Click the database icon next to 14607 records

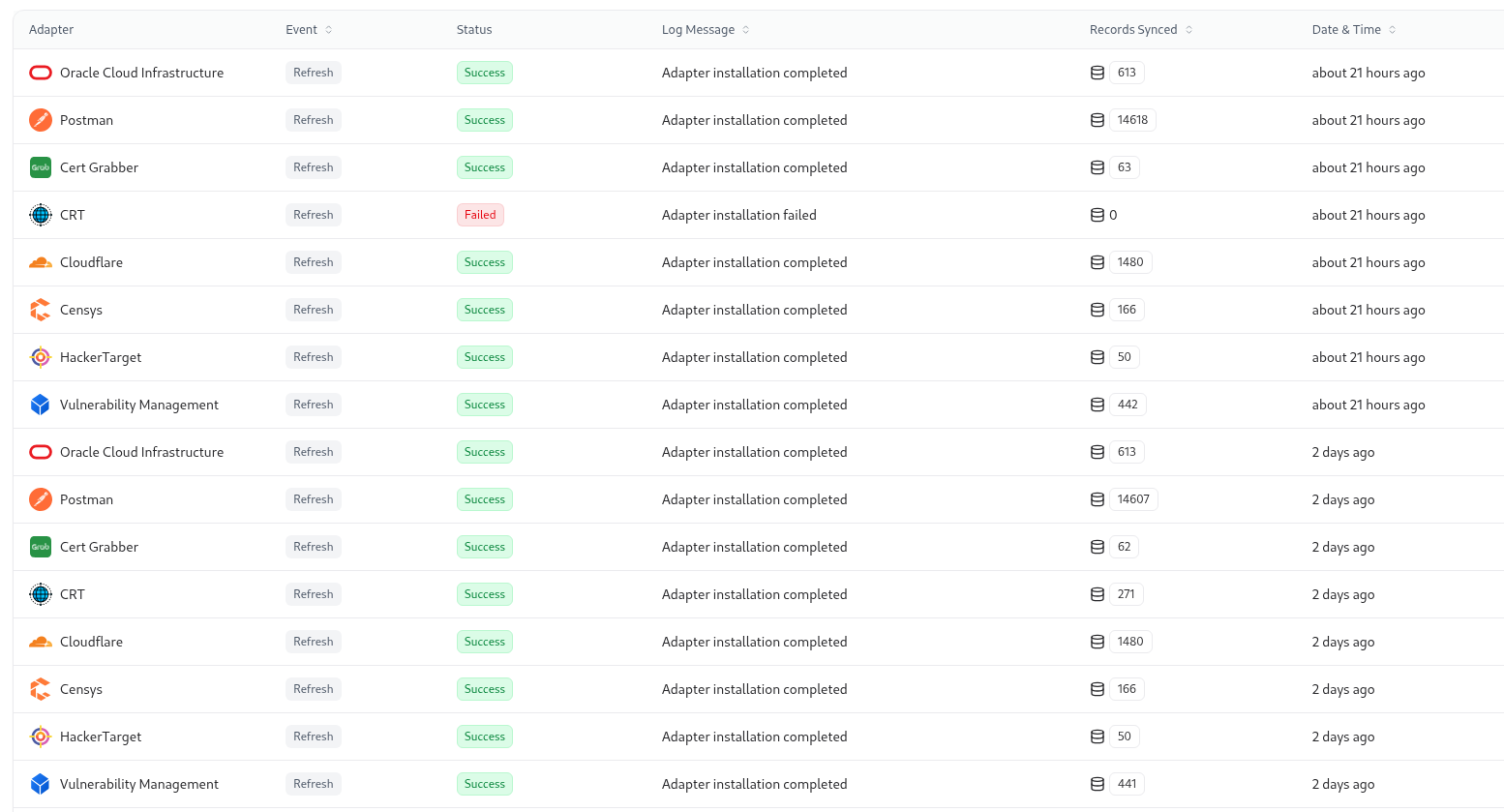[x=1098, y=499]
